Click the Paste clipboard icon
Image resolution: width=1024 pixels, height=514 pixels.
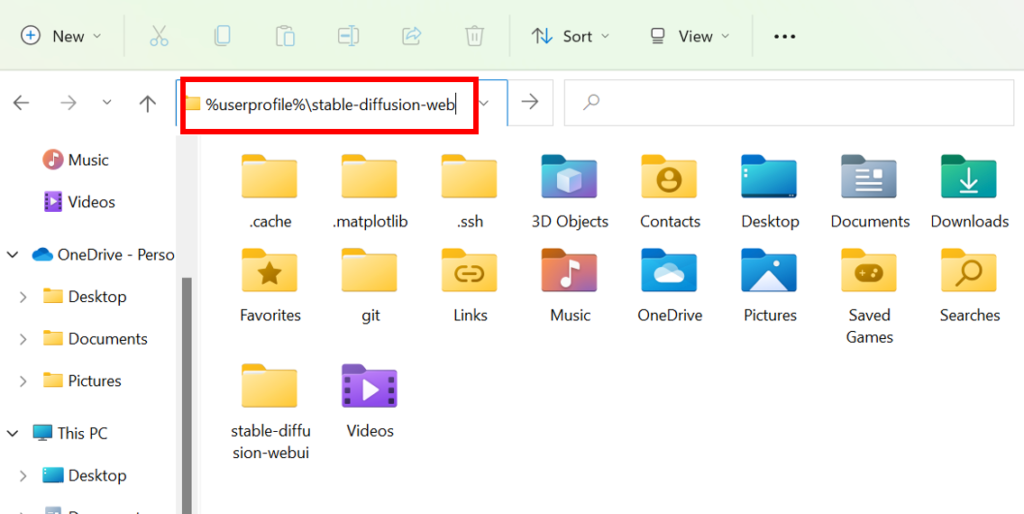[x=285, y=36]
